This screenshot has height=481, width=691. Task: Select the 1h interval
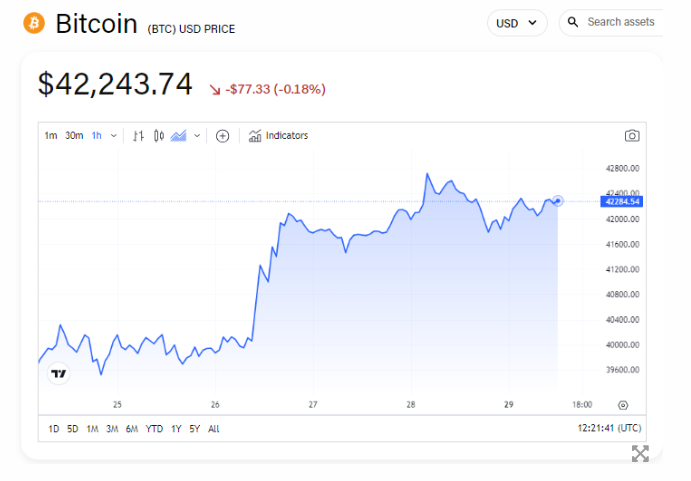(97, 136)
